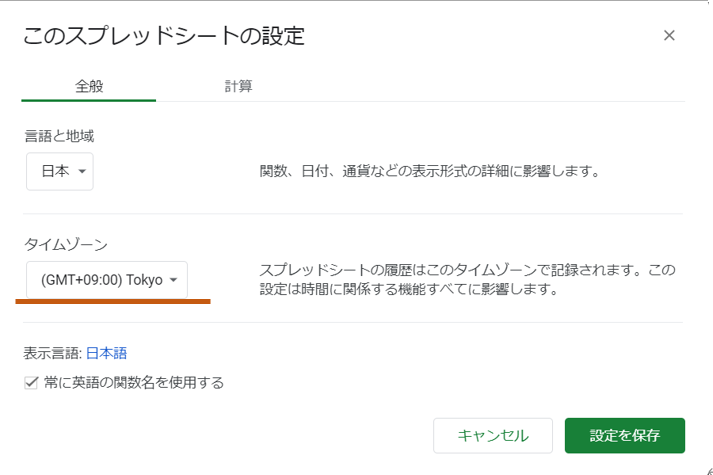Close the spreadsheet settings dialog

[x=669, y=36]
